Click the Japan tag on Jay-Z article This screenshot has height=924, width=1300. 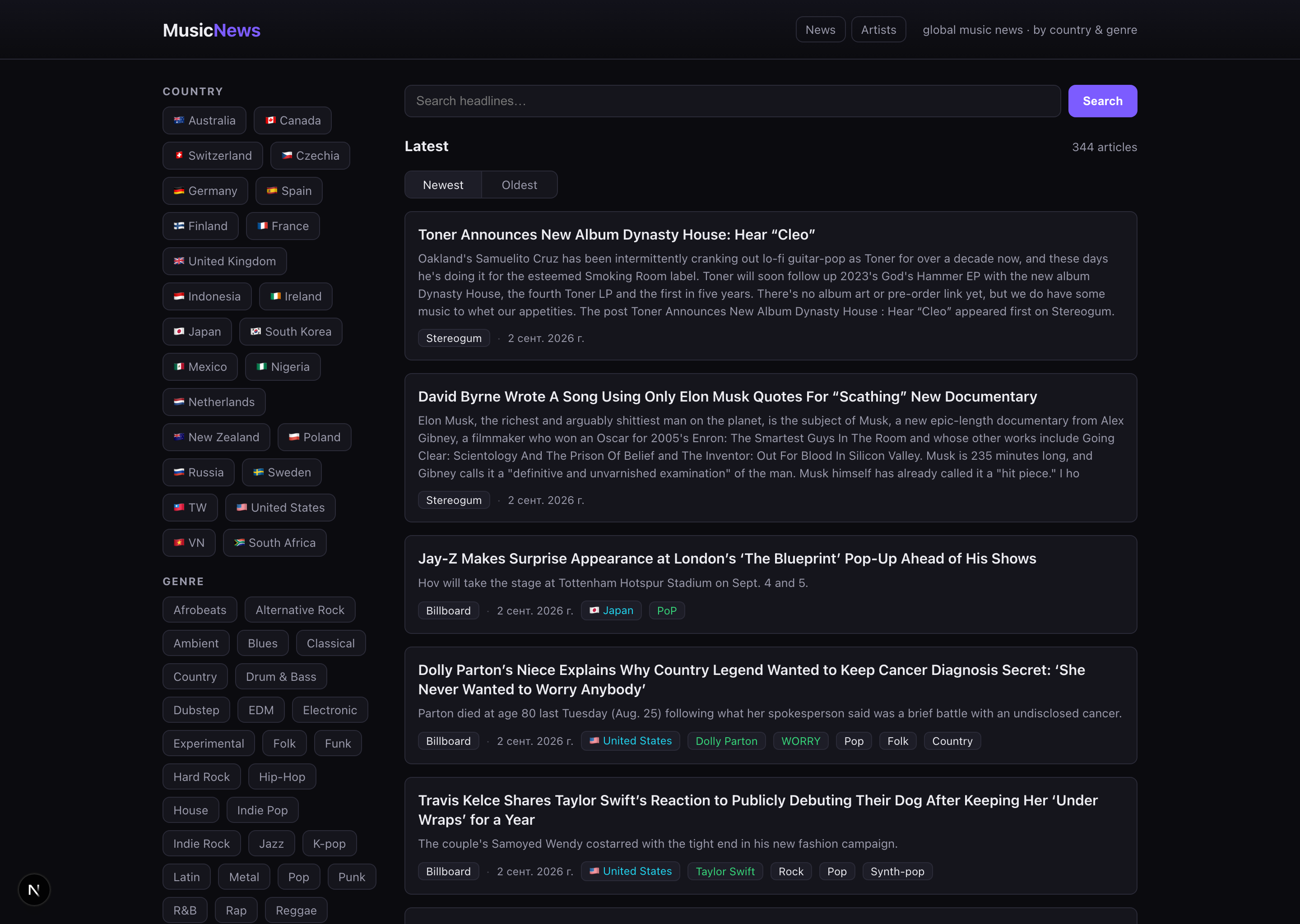(611, 610)
